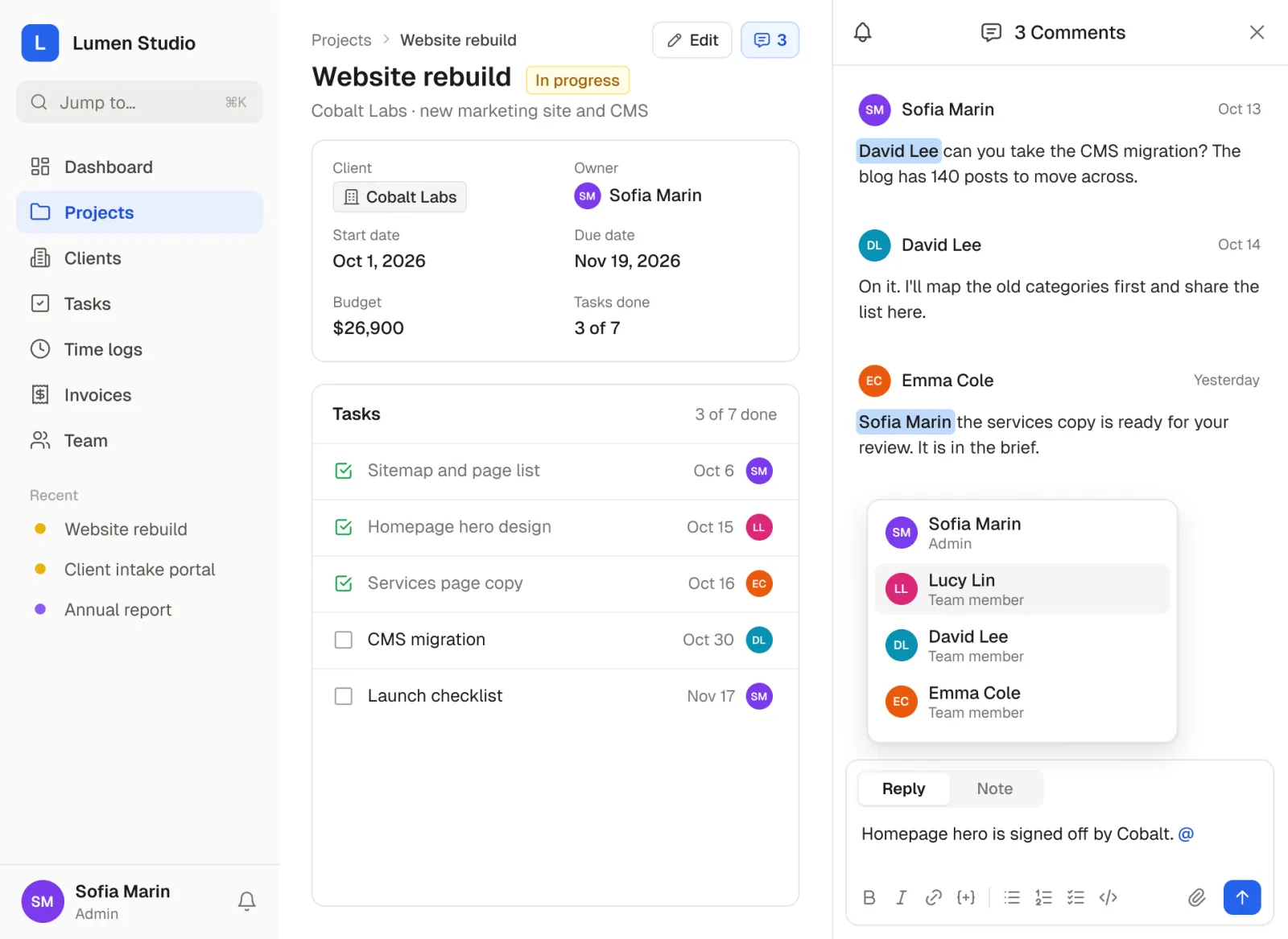Open the Cobalt Labs client chip
This screenshot has height=939, width=1288.
(x=399, y=197)
